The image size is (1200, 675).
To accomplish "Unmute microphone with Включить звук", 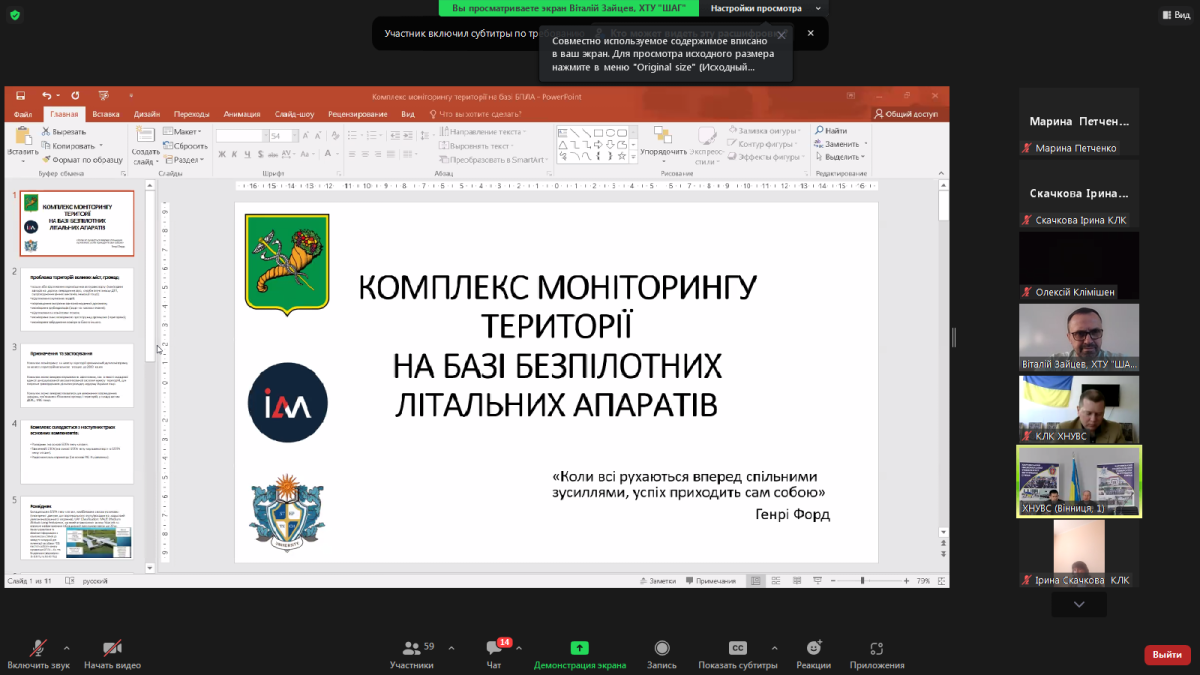I will pos(39,649).
